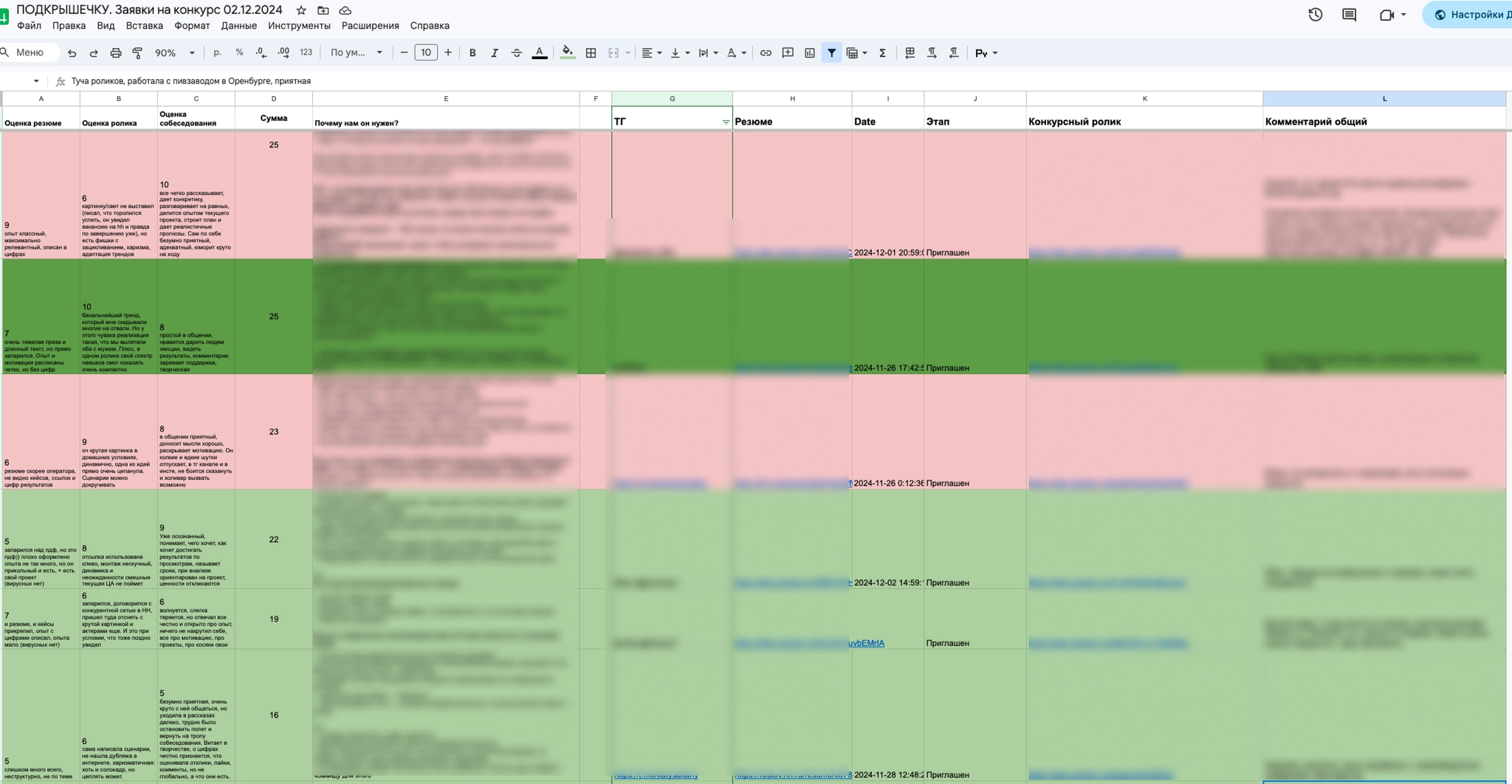Click the print icon
1512x784 pixels.
click(116, 53)
